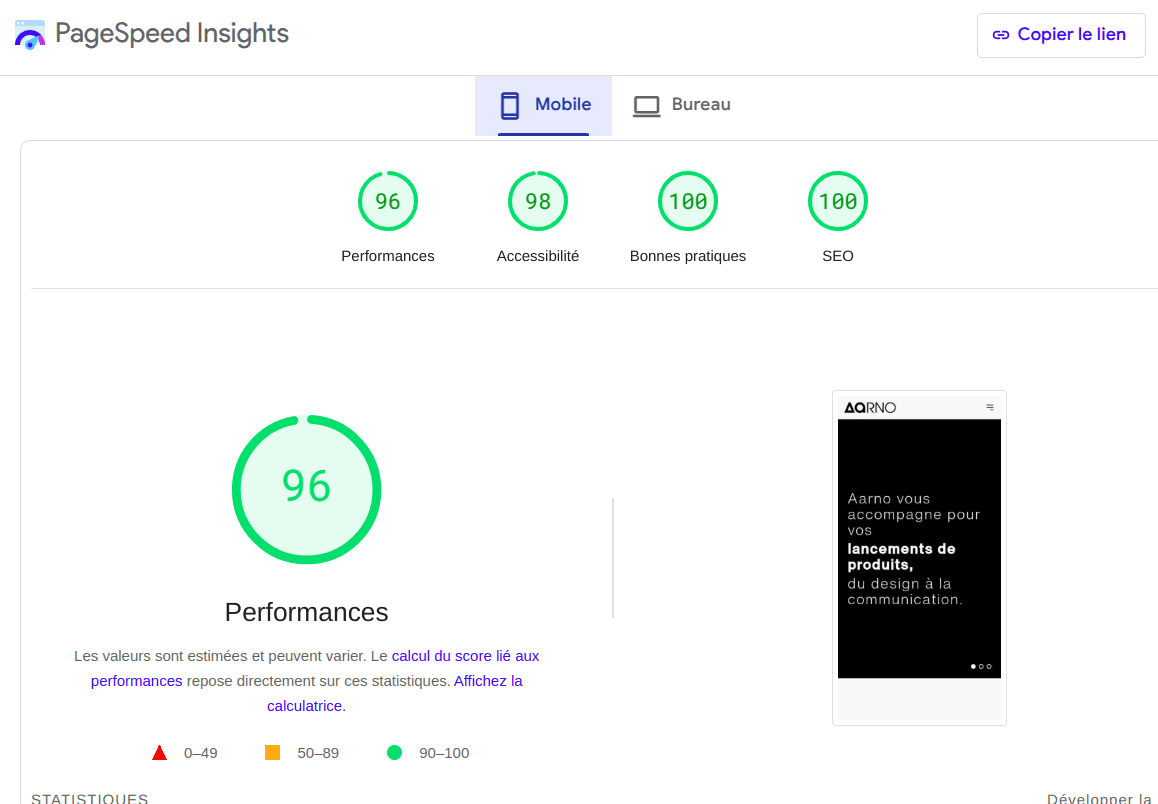
Task: Click the chain link icon in Copier button
Action: coord(1000,35)
